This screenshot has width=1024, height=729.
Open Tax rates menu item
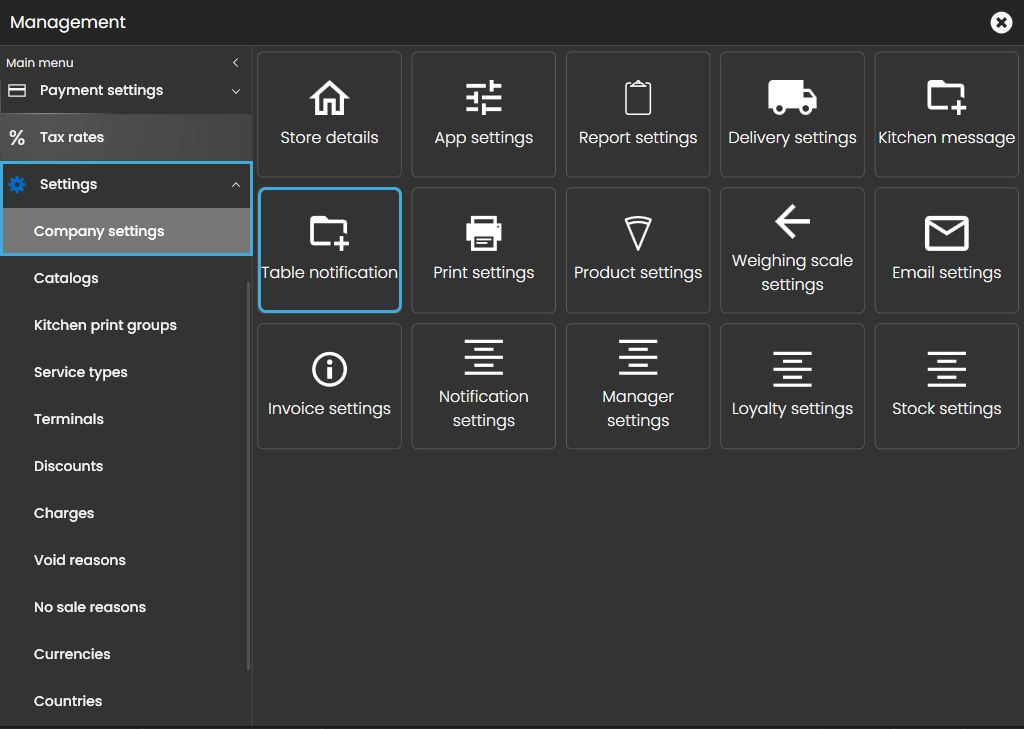tap(72, 137)
